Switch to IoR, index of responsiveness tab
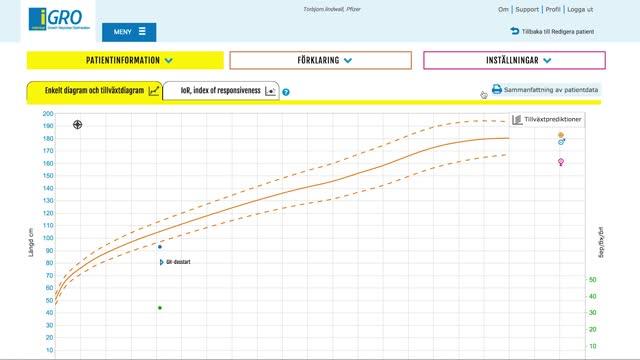 (221, 91)
